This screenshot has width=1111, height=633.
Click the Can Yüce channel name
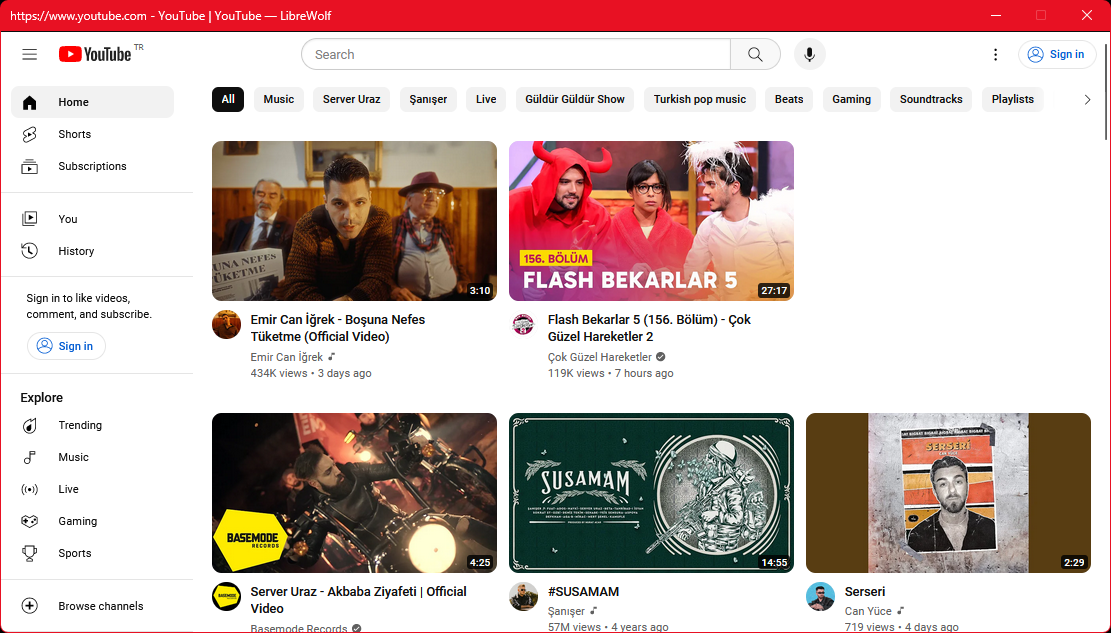pos(868,611)
